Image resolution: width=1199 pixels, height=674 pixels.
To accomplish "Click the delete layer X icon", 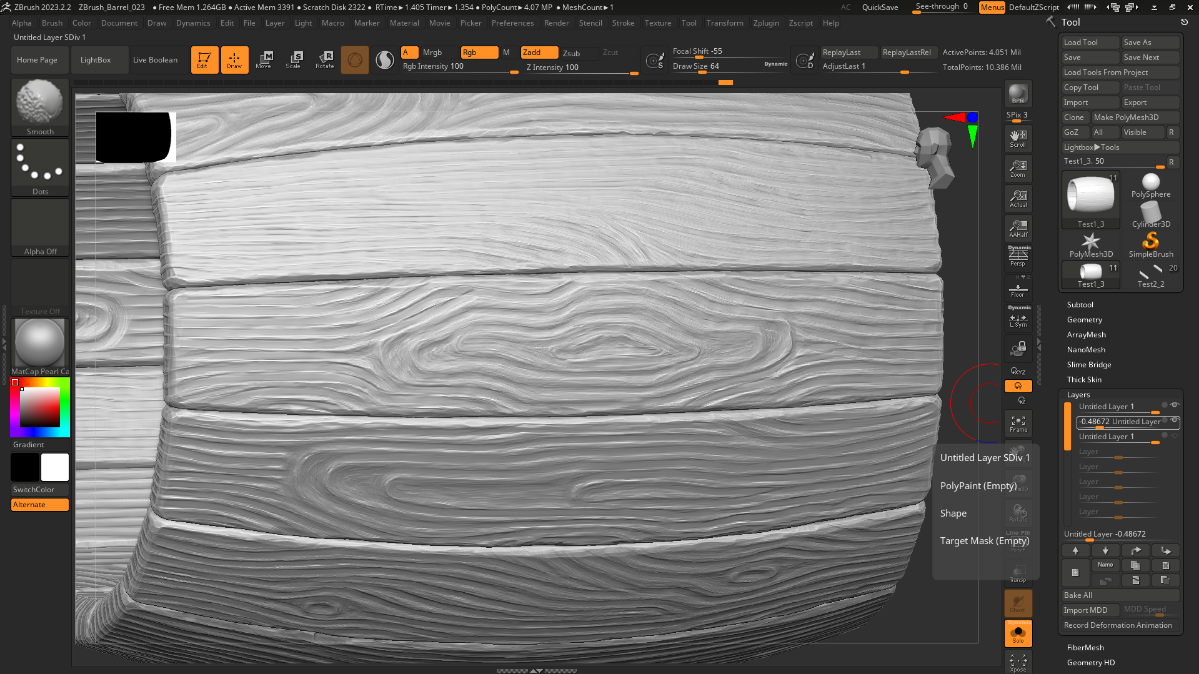I will (1165, 565).
